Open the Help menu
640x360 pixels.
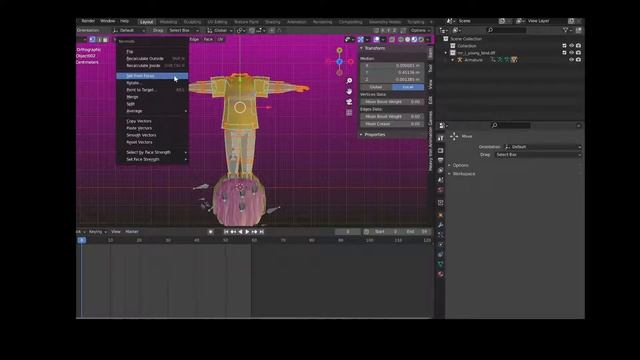pyautogui.click(x=124, y=21)
